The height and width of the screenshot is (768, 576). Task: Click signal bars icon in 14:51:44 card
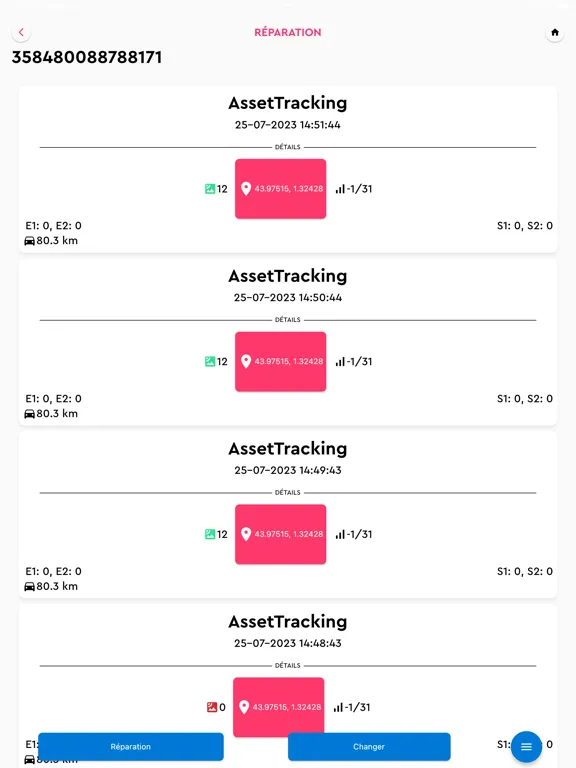pyautogui.click(x=340, y=189)
